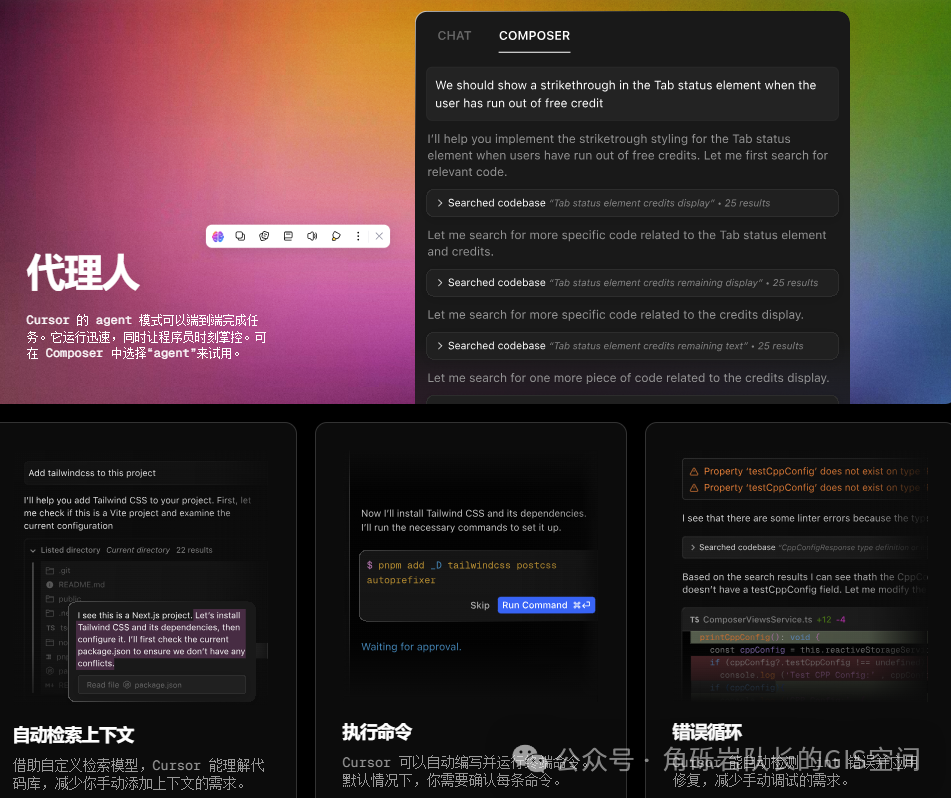Click the translate icon in floating toolbar
The height and width of the screenshot is (798, 951).
pyautogui.click(x=264, y=236)
